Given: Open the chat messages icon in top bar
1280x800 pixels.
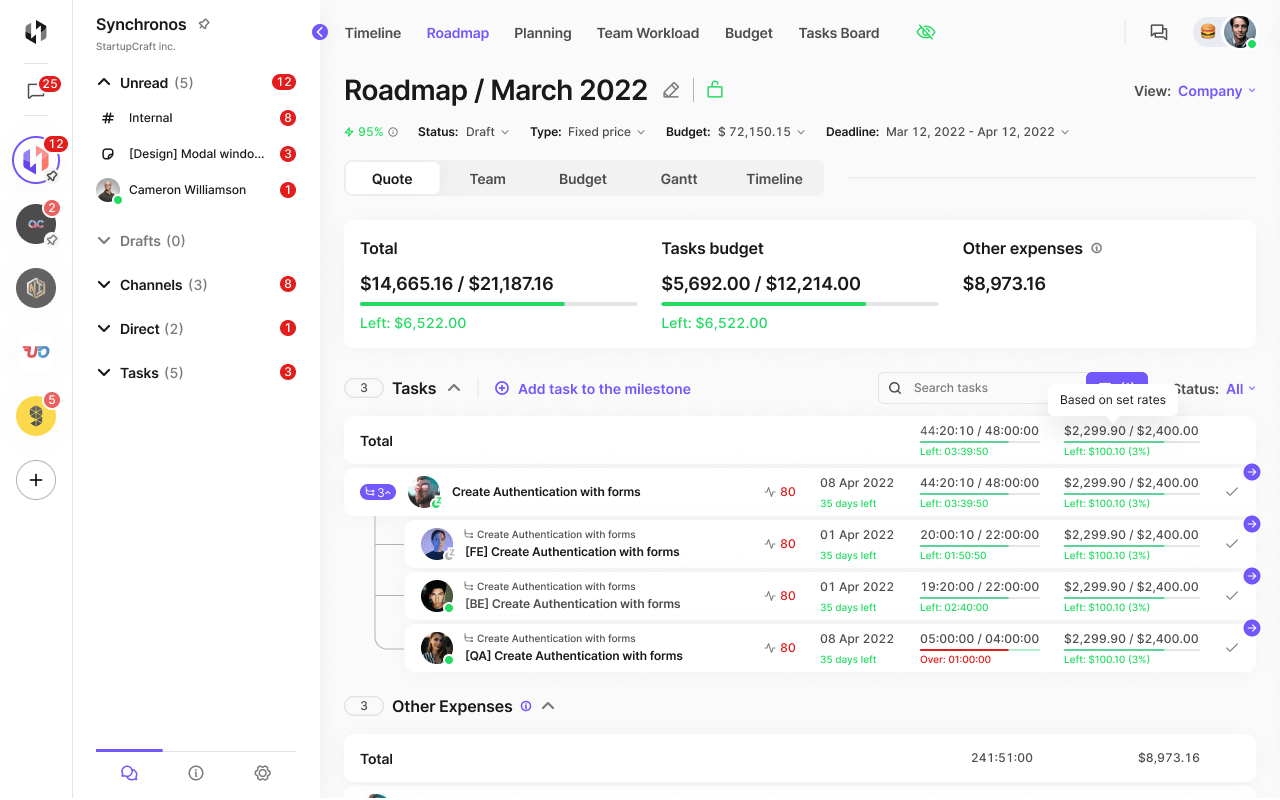Looking at the screenshot, I should tap(1159, 32).
